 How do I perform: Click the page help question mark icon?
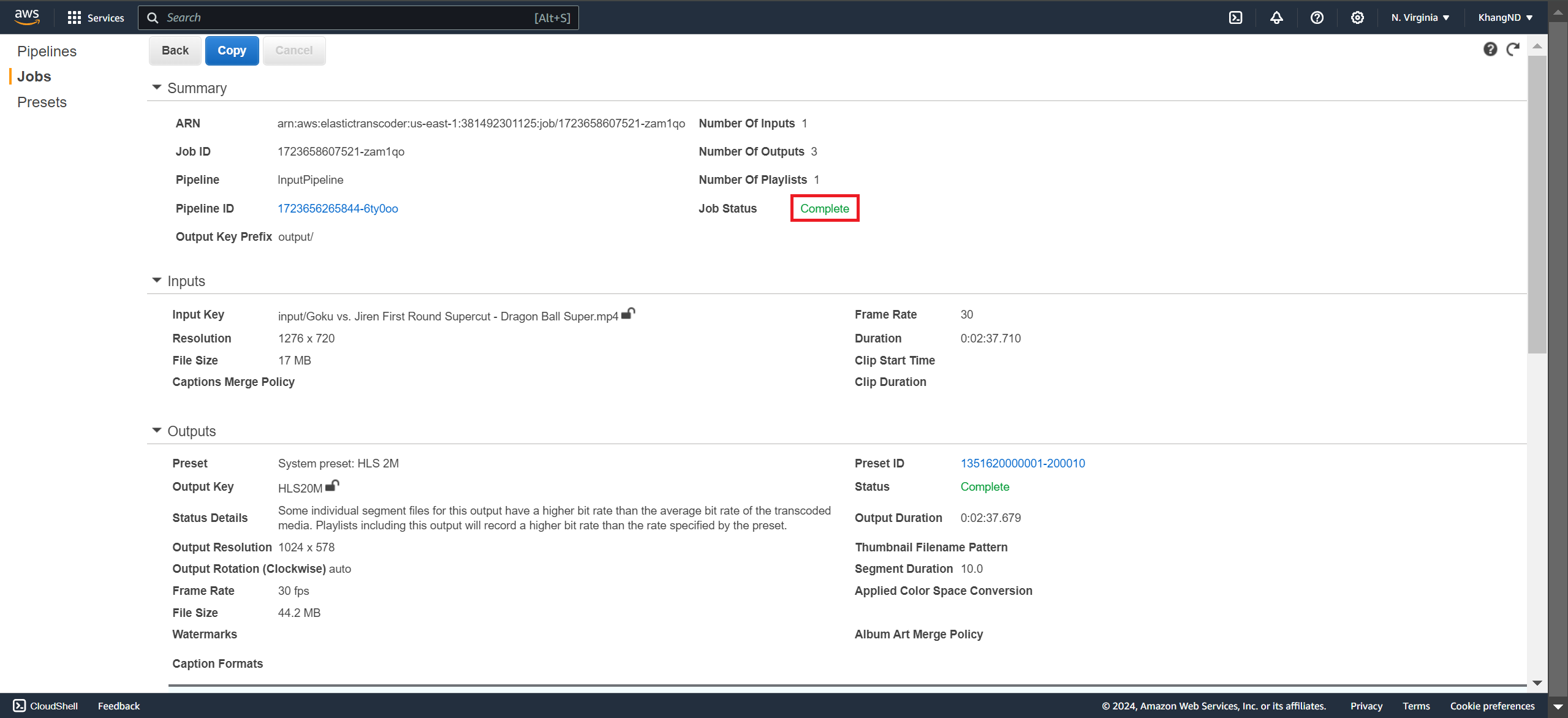1490,49
